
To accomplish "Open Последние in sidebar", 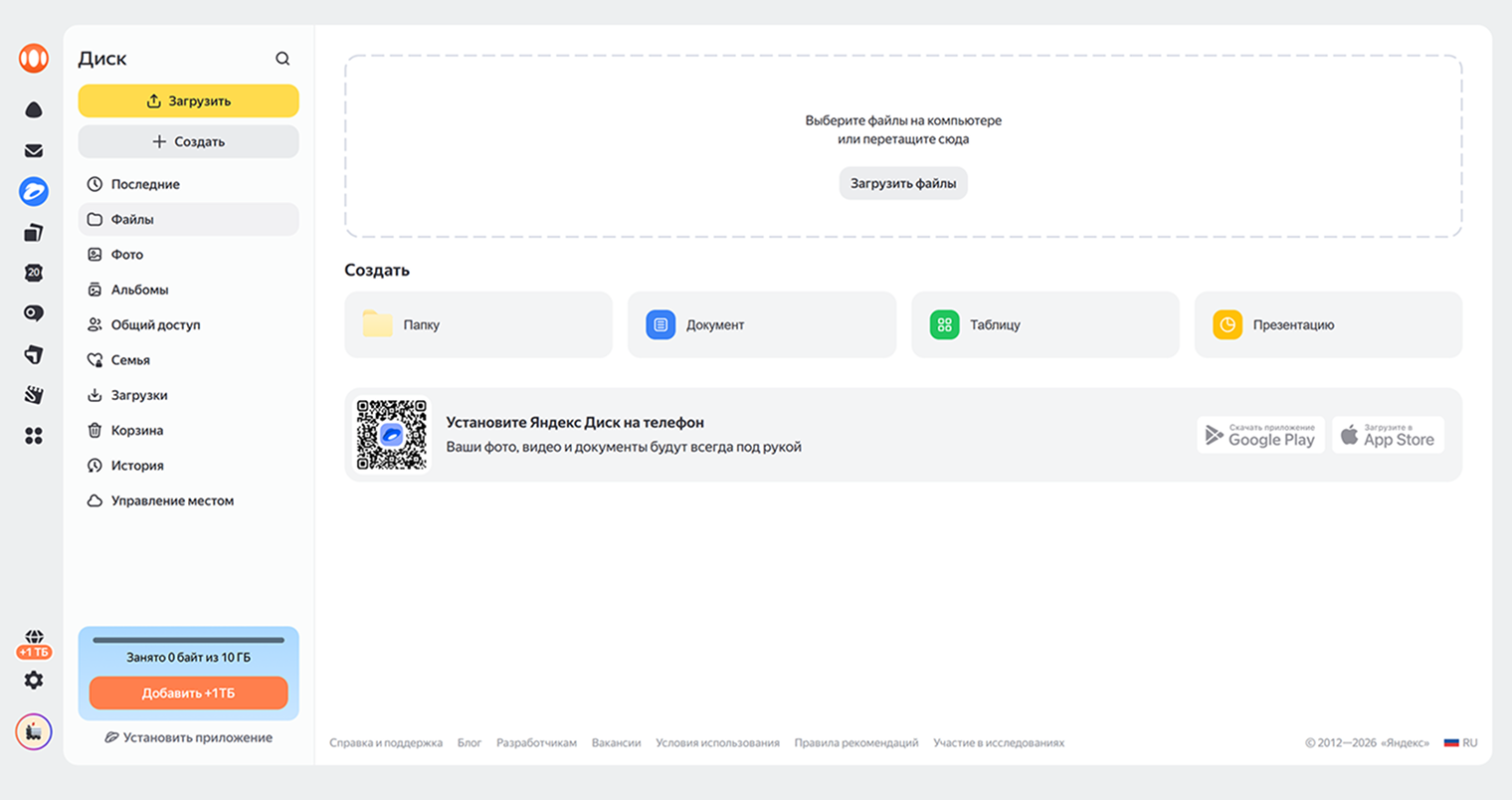I will (188, 184).
